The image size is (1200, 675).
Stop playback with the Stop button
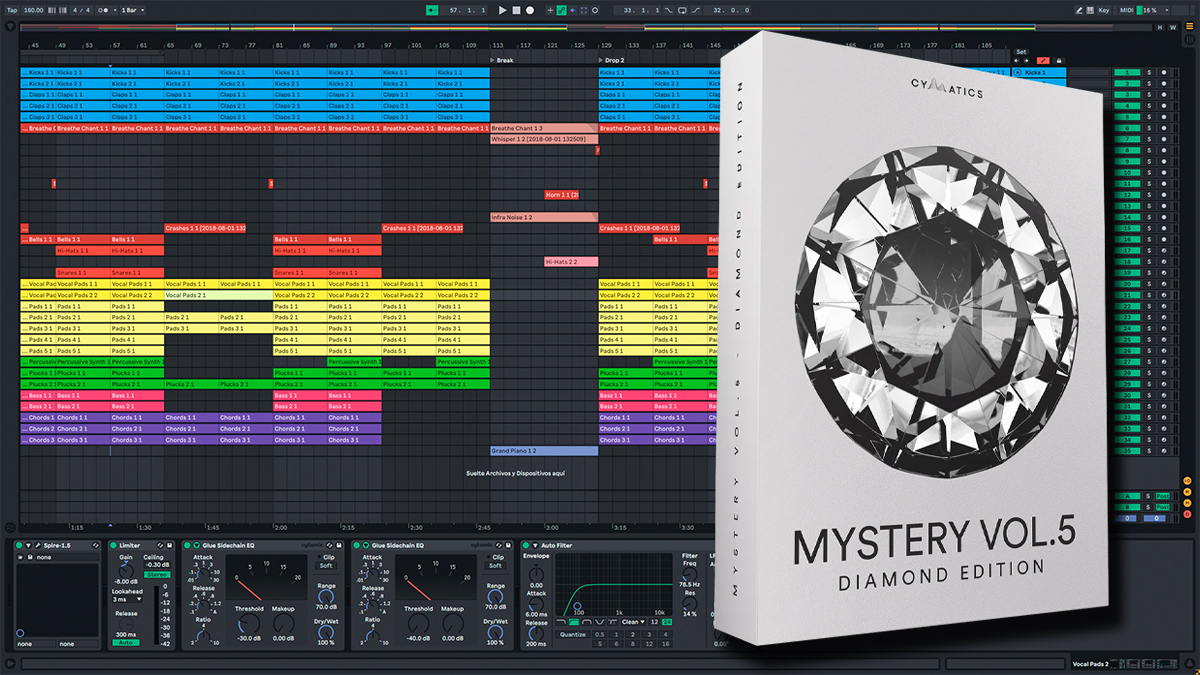[516, 10]
